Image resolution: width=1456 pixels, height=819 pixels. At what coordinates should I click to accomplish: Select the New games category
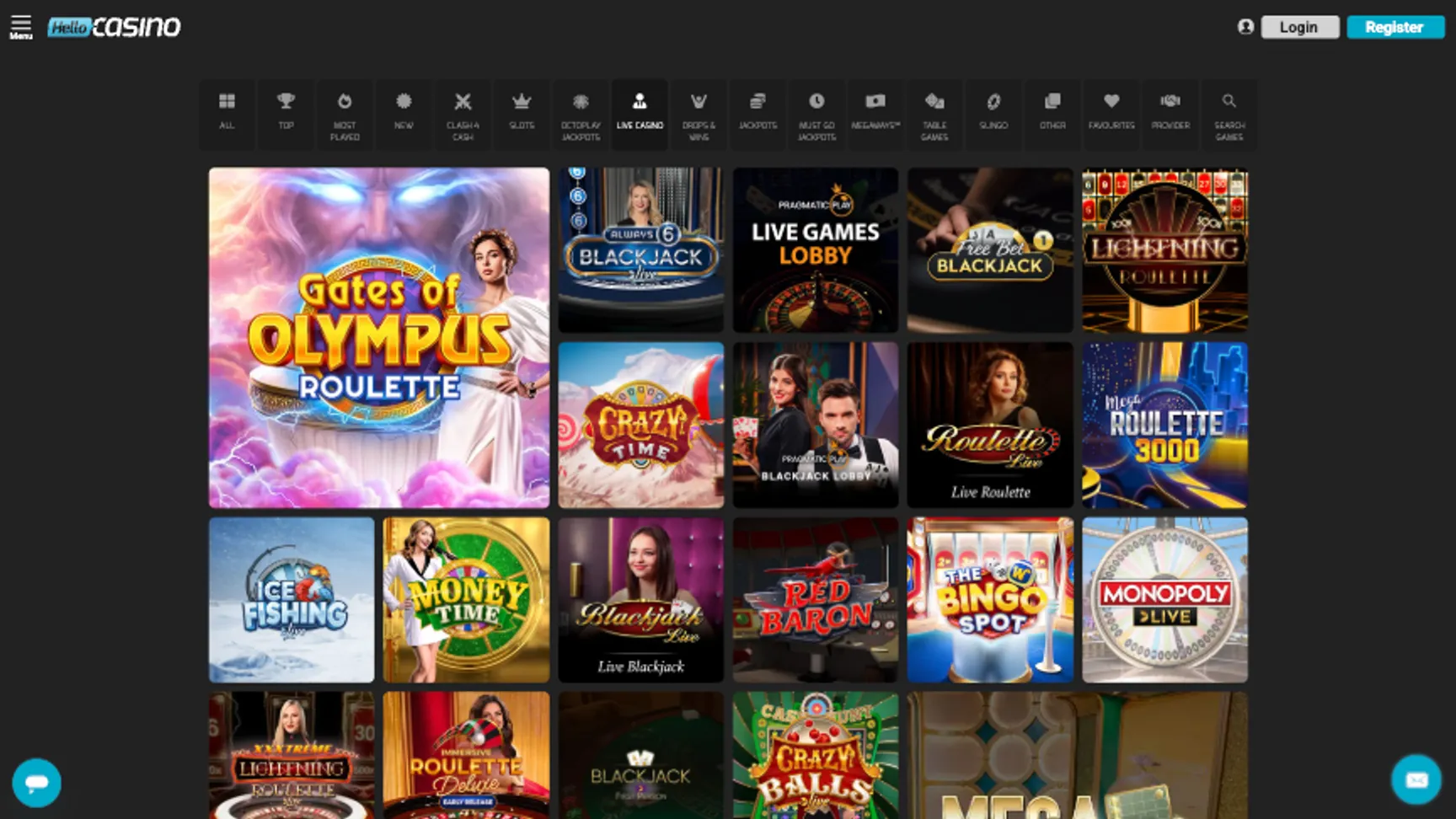404,115
